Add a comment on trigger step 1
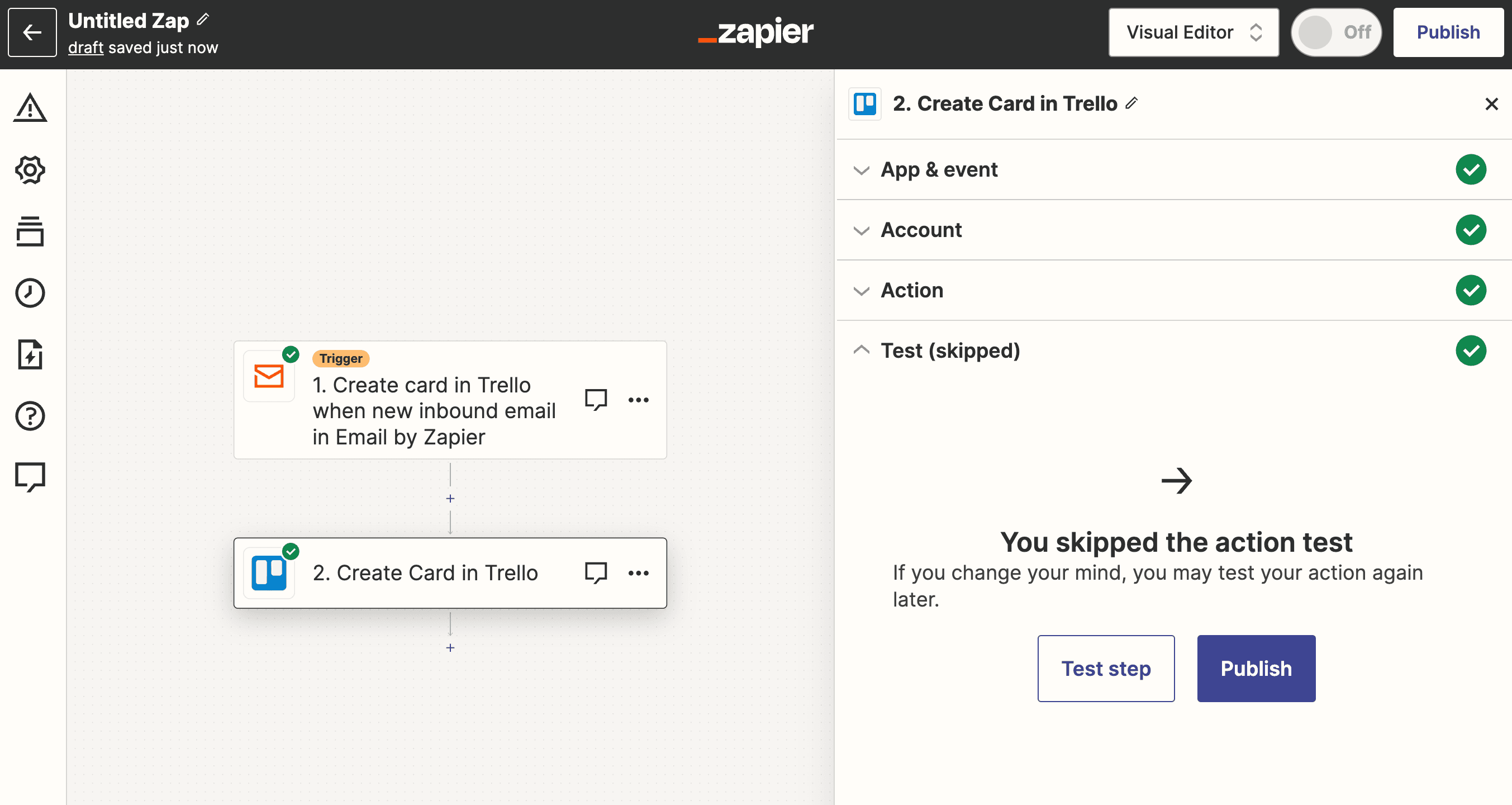This screenshot has height=805, width=1512. [596, 400]
